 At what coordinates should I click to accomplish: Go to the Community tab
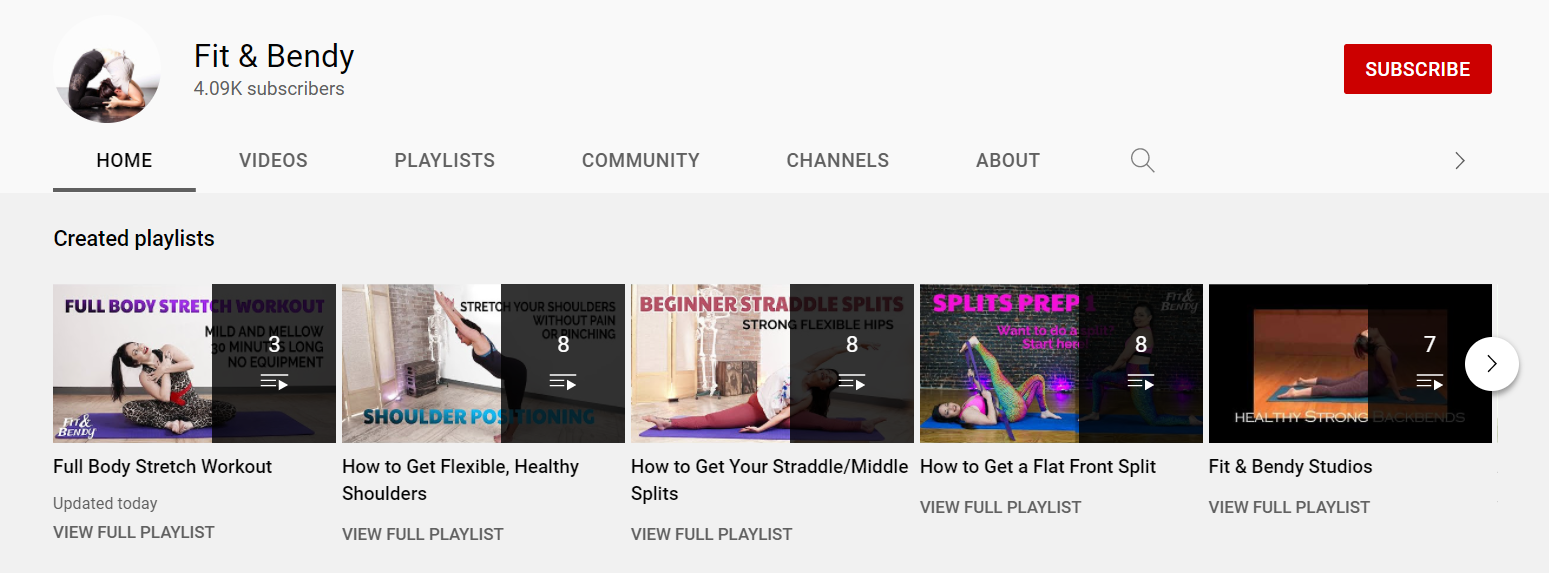(641, 160)
